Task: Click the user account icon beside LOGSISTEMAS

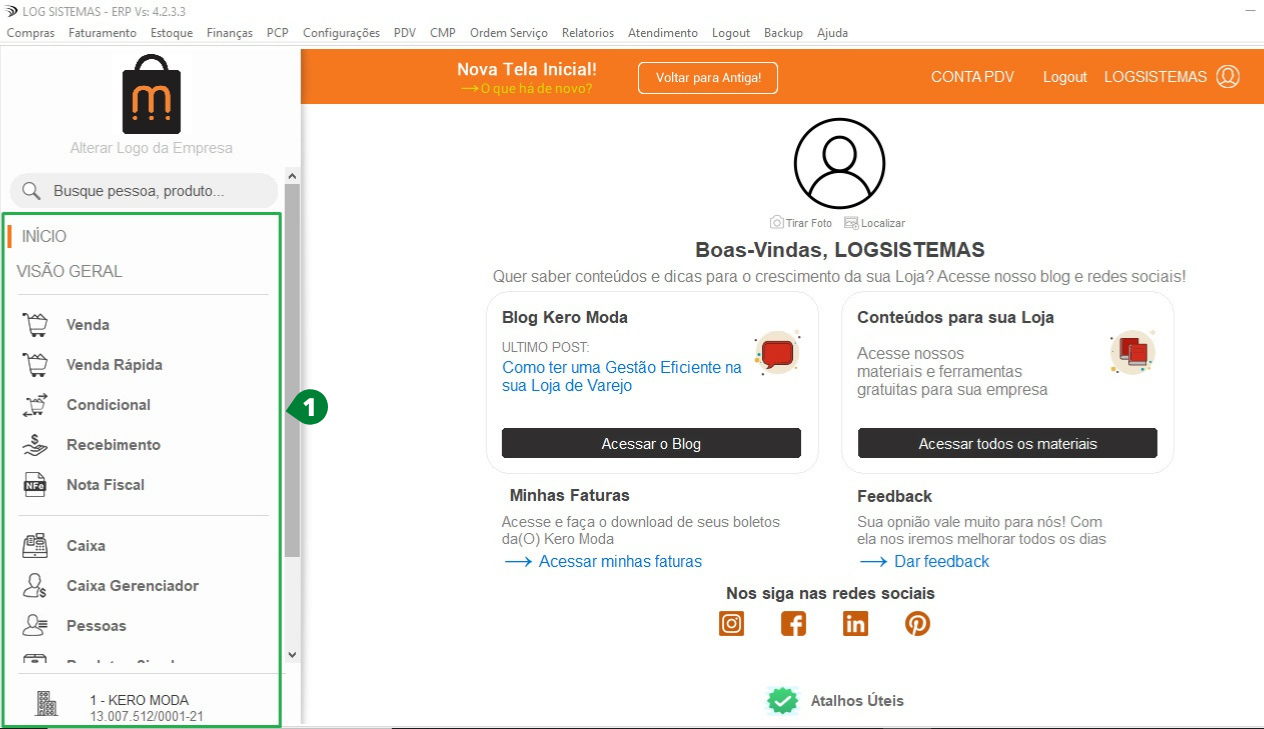Action: [x=1228, y=76]
